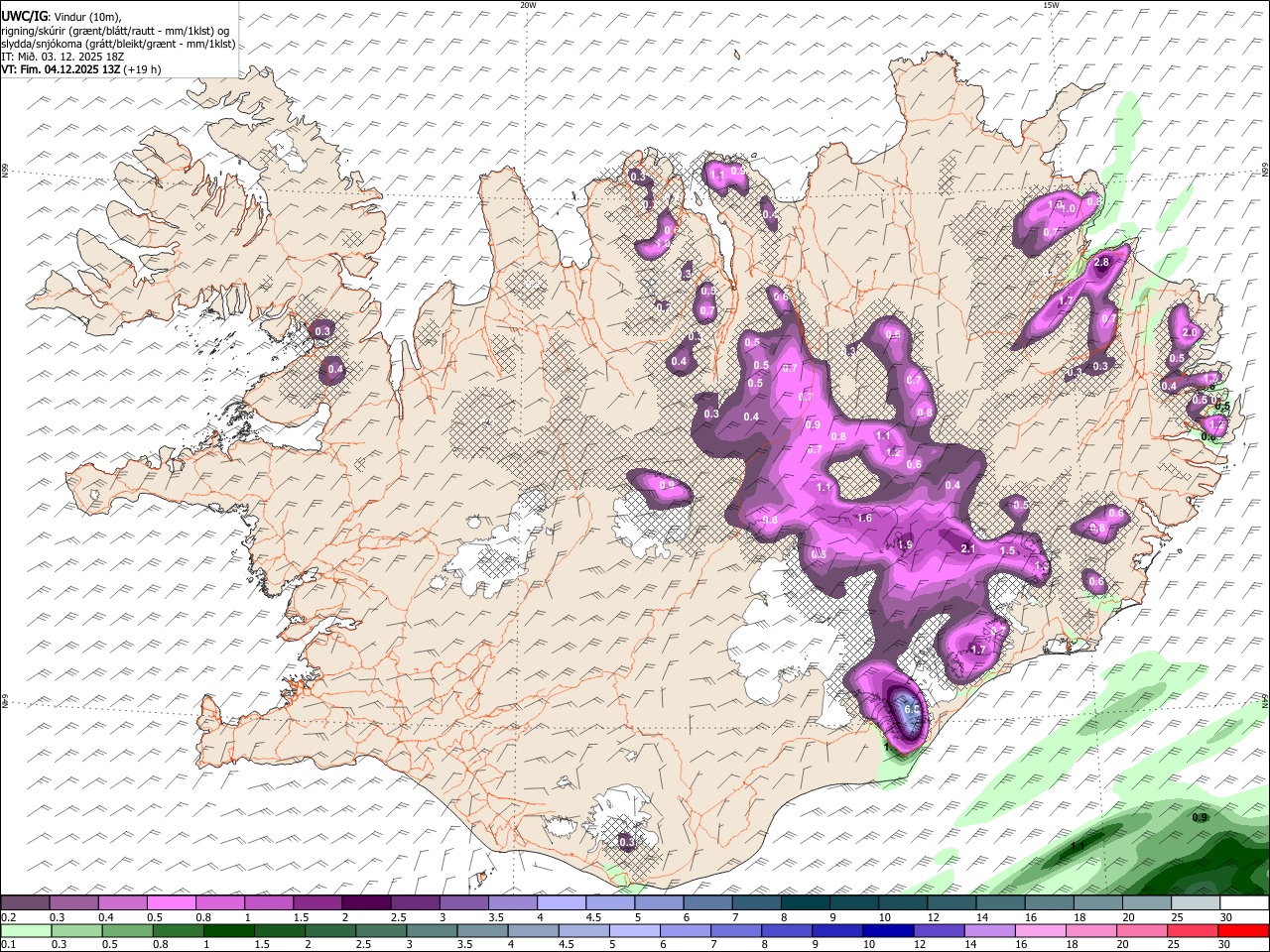Select the violet rain swatch labeled 12
This screenshot has width=1270, height=952.
(x=940, y=931)
